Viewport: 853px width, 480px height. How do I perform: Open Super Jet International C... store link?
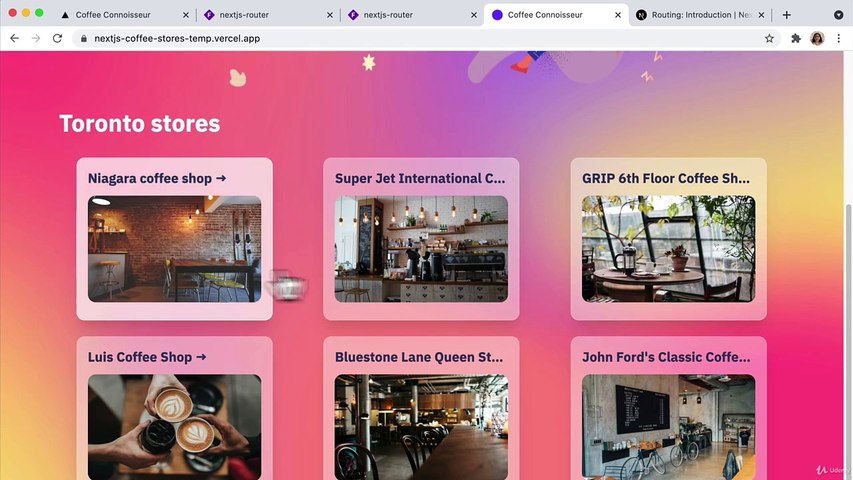(x=420, y=179)
